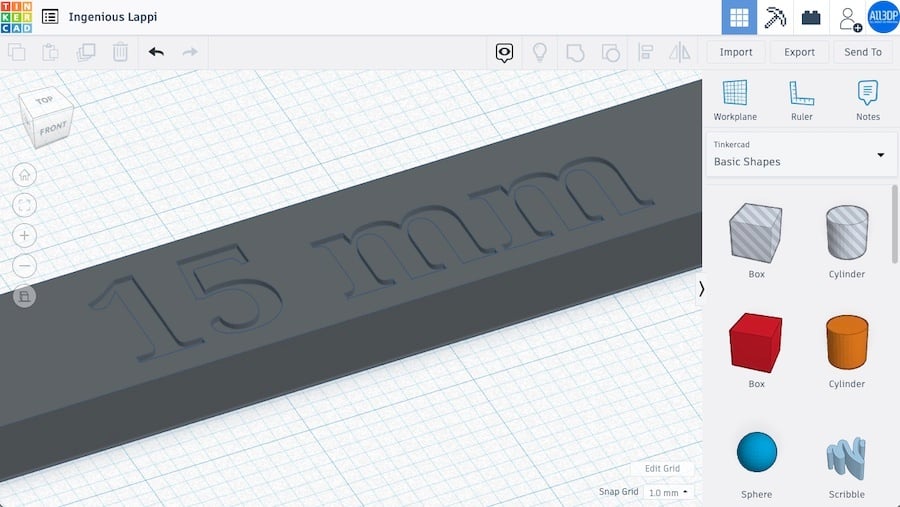Open the Snap Grid 1.0 mm dropdown
900x507 pixels.
pyautogui.click(x=668, y=492)
